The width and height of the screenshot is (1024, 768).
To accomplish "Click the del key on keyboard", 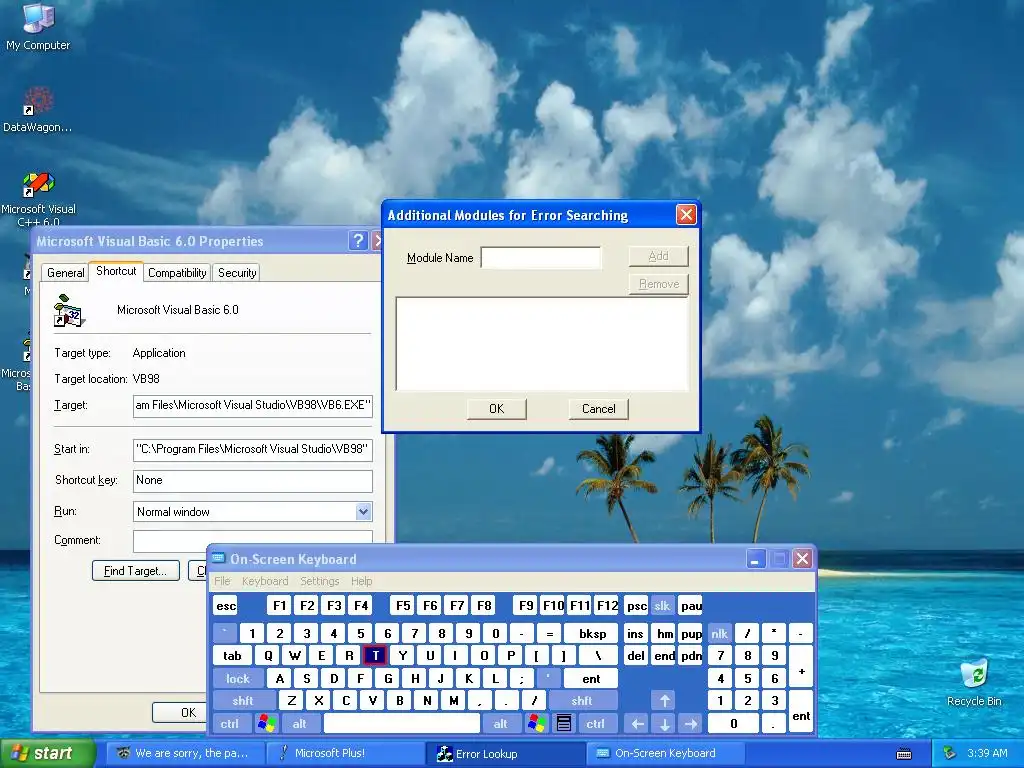I will [x=635, y=656].
